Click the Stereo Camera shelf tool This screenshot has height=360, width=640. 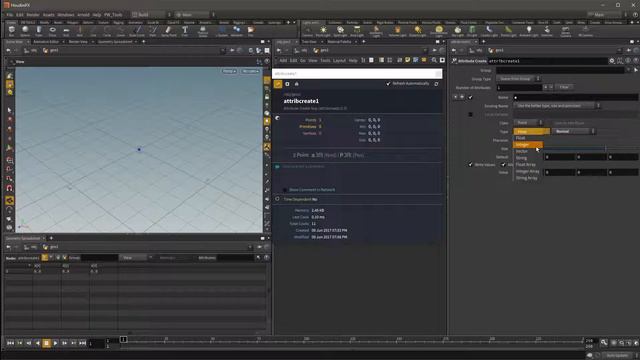tap(565, 31)
